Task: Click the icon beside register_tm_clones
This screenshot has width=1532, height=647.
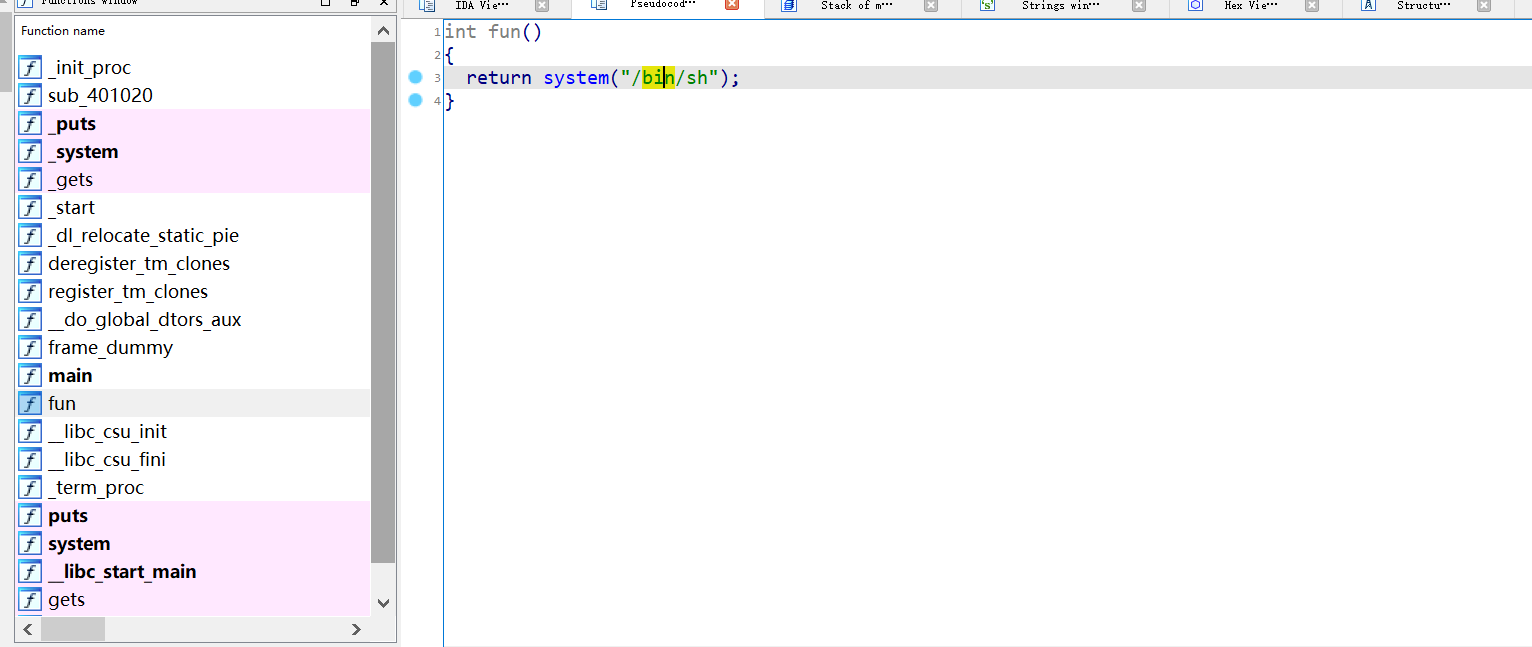Action: coord(31,291)
